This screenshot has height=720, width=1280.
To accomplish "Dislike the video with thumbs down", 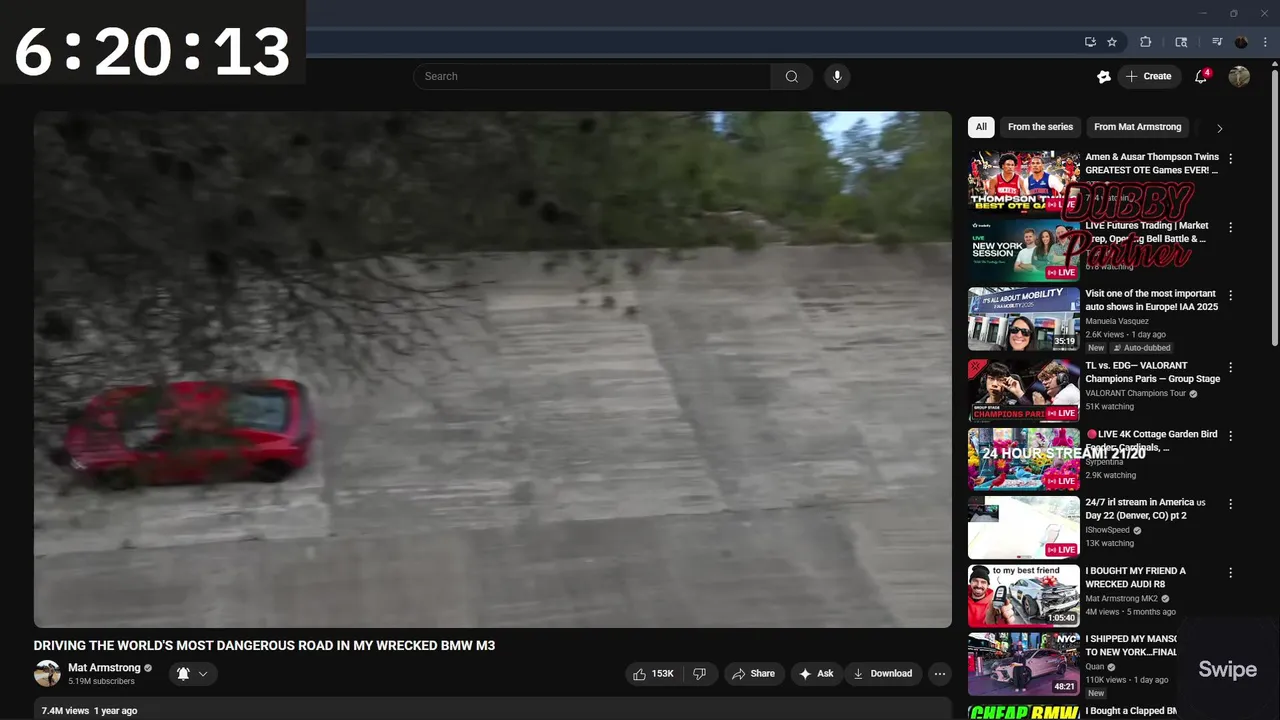I will tap(700, 674).
